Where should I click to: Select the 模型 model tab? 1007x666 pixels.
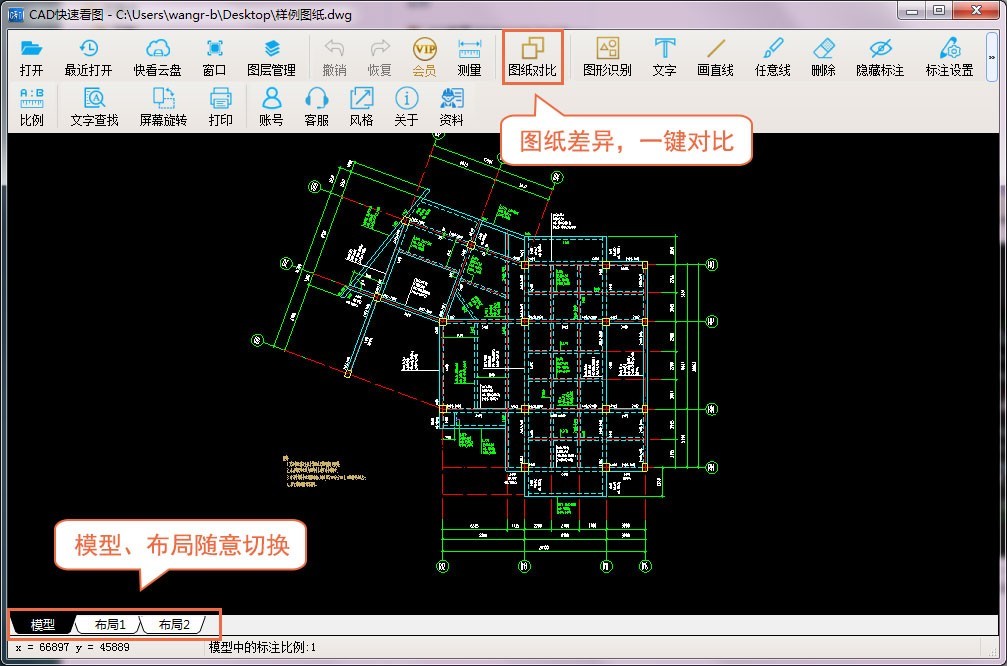(x=43, y=625)
